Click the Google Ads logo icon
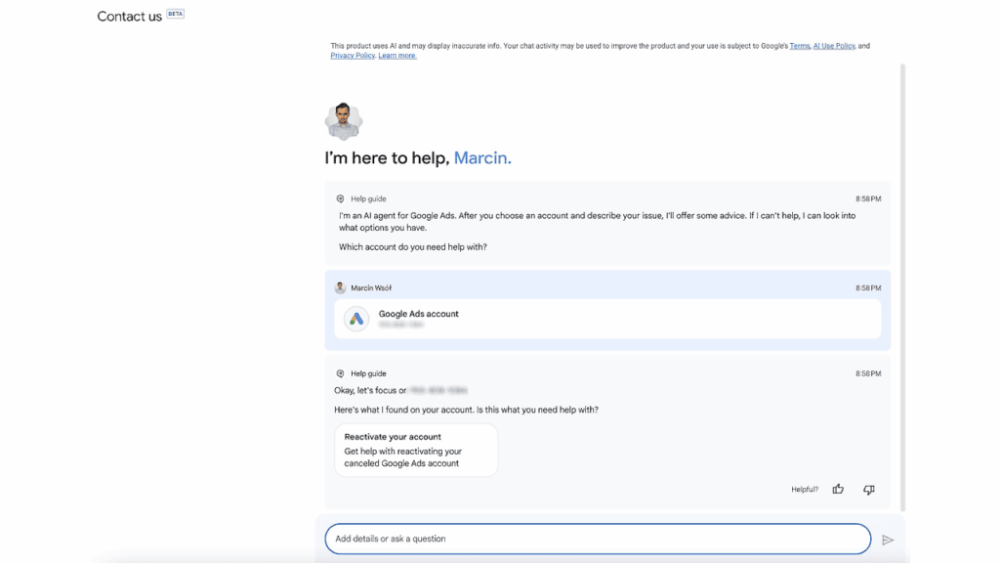 pyautogui.click(x=357, y=319)
